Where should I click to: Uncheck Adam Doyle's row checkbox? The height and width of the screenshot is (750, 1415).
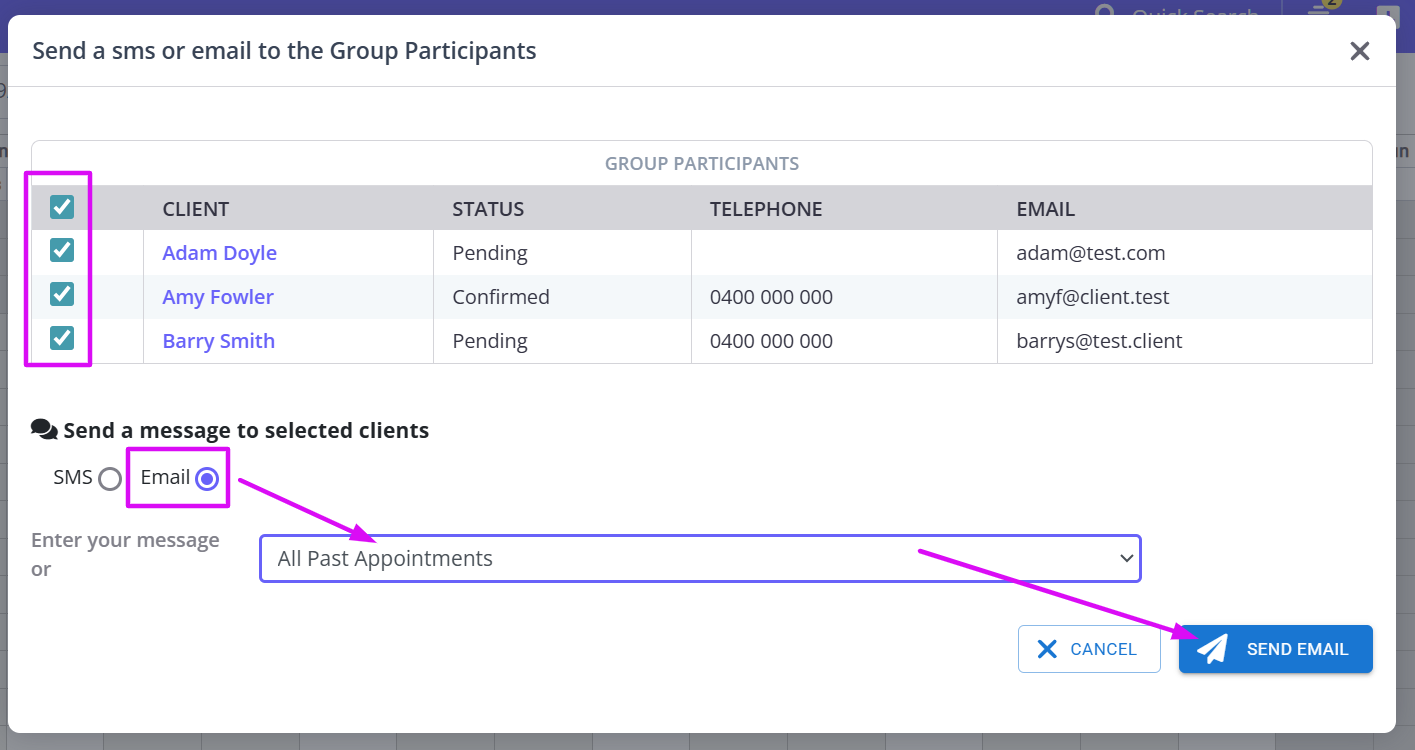pos(62,250)
